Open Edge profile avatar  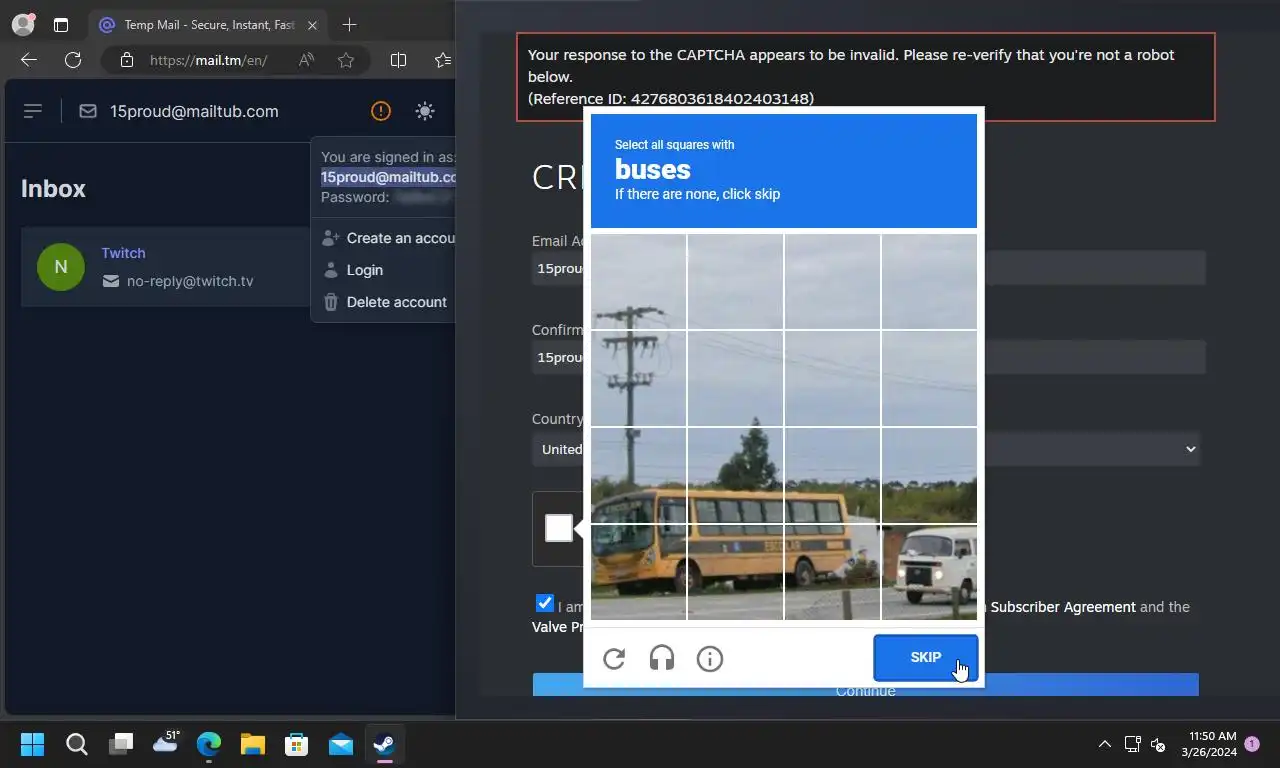(22, 24)
